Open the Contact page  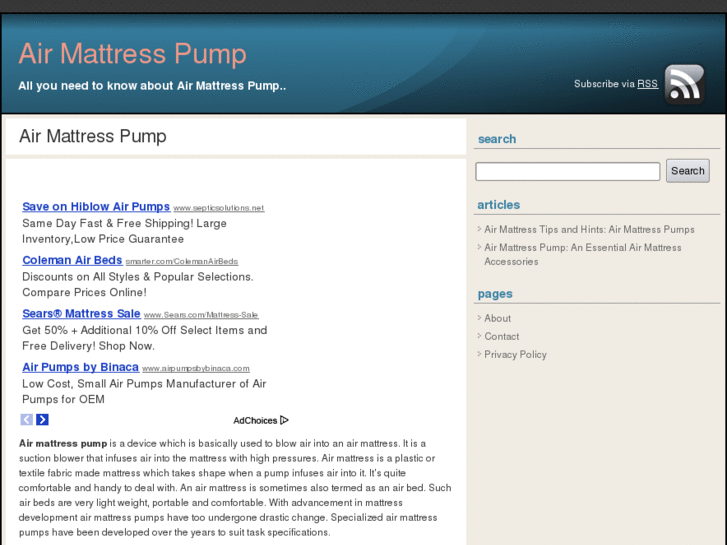tap(502, 336)
